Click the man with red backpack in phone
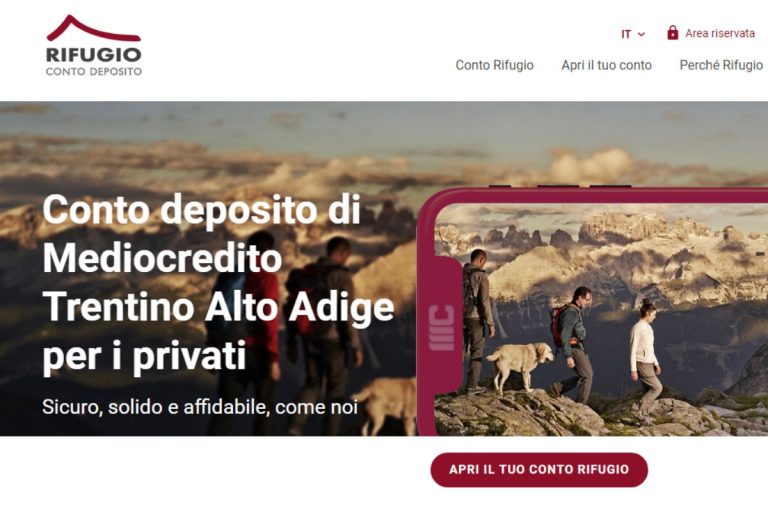This screenshot has width=768, height=512. (572, 341)
